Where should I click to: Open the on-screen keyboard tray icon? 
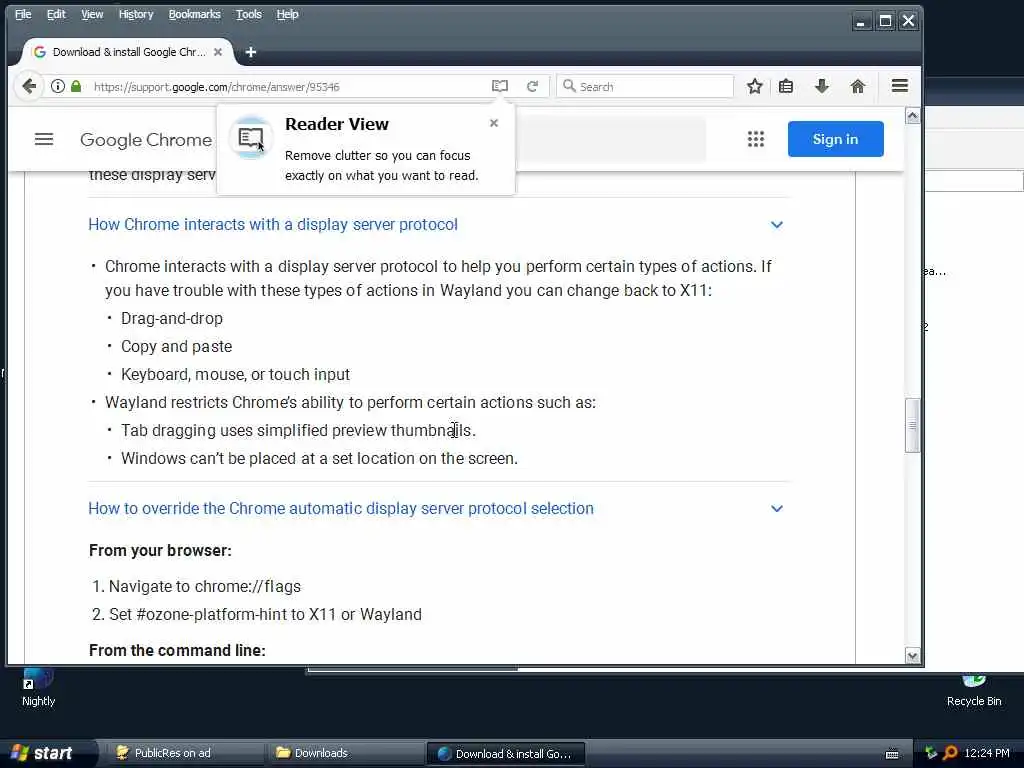coord(892,754)
